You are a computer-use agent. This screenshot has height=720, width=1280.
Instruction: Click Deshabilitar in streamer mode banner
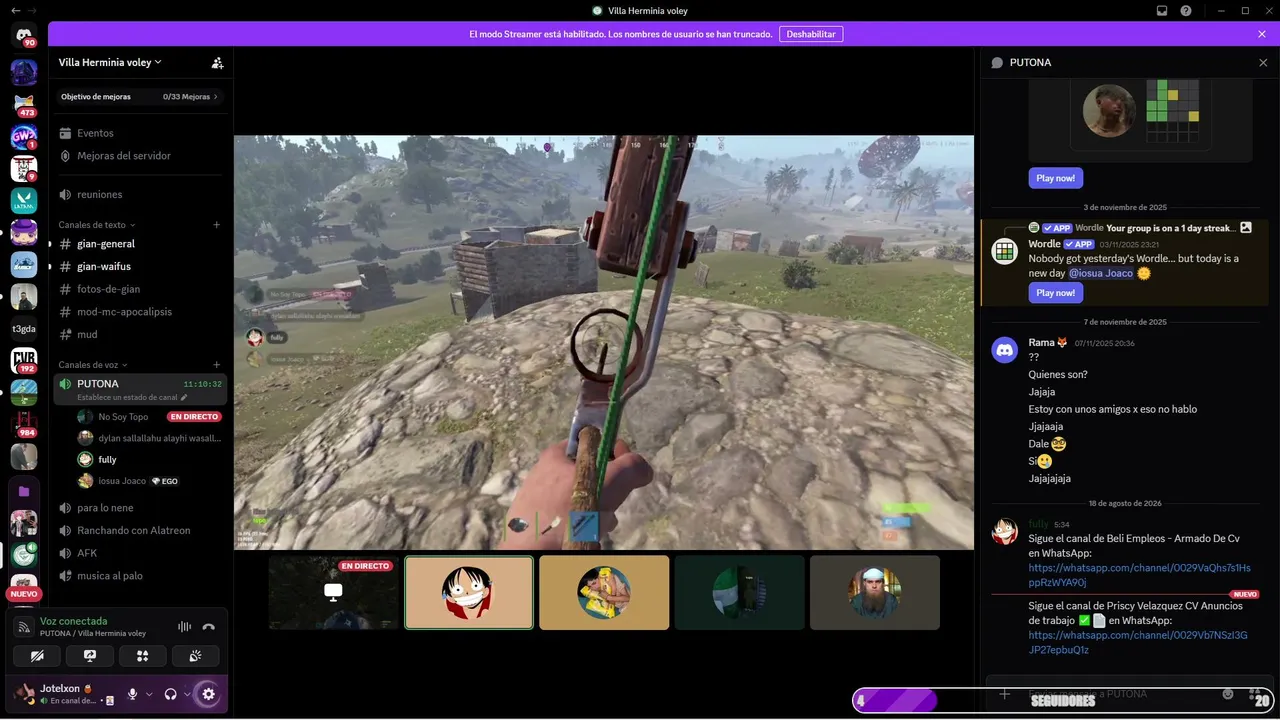coord(811,34)
